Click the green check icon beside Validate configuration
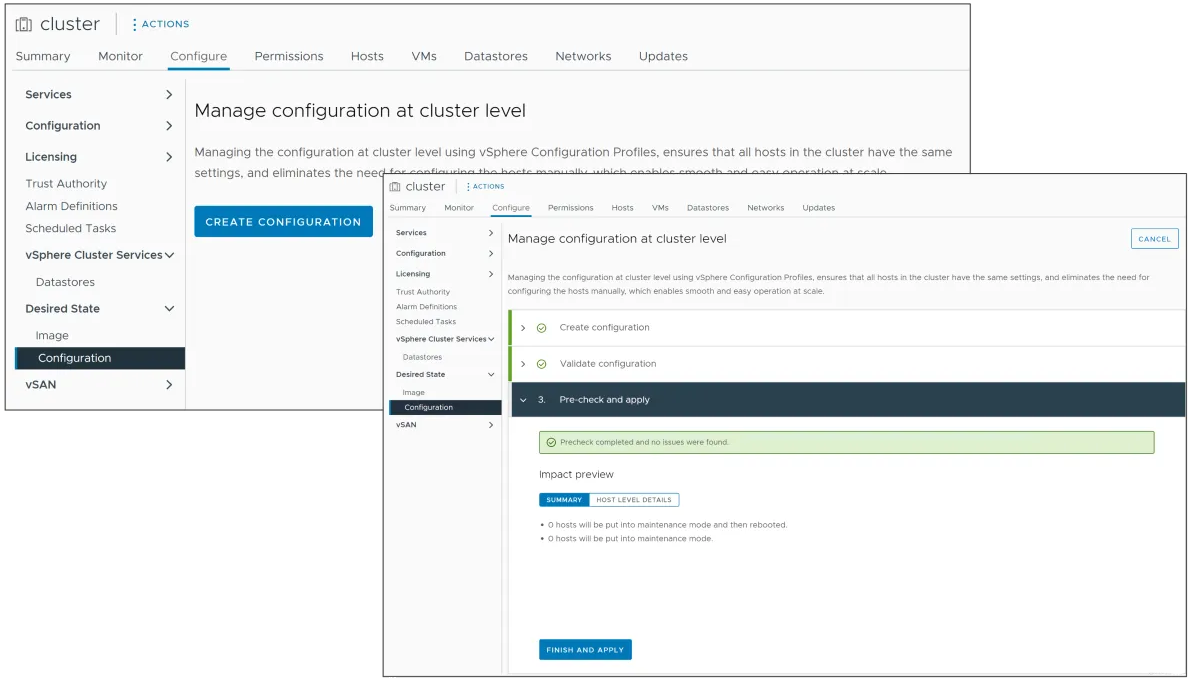 pos(541,364)
